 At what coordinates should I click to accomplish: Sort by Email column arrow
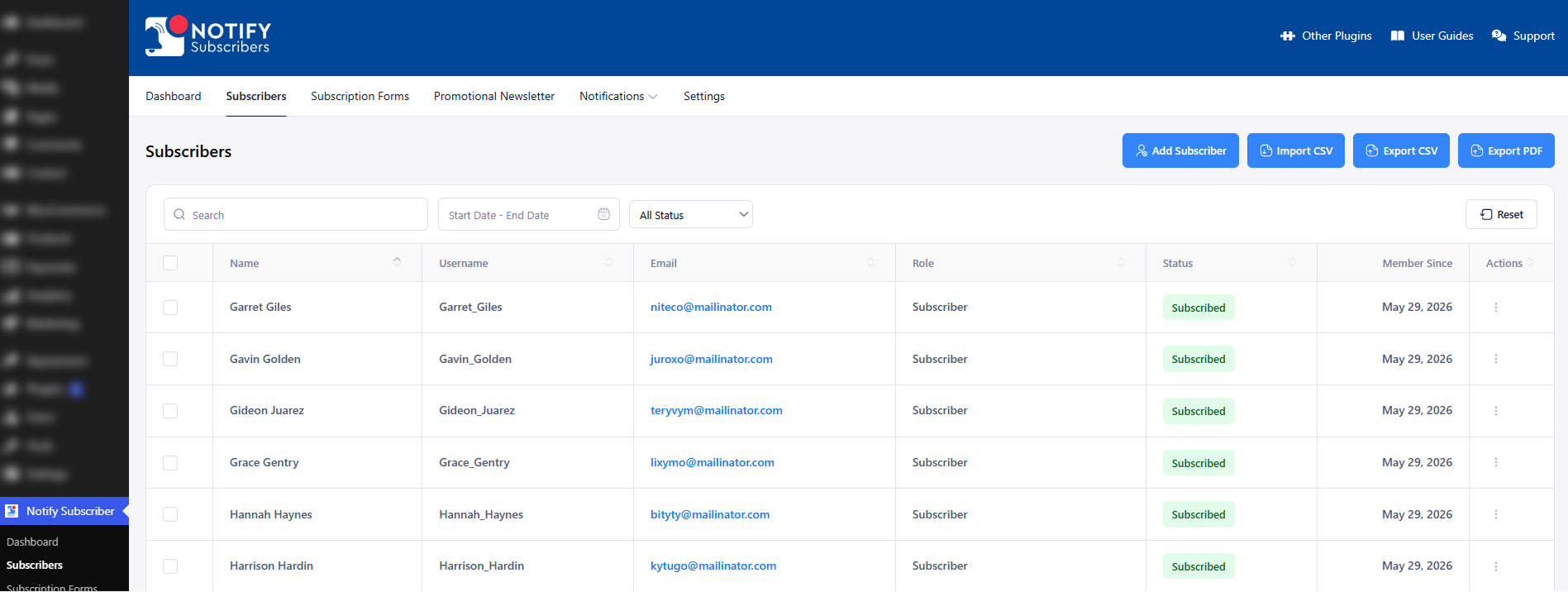[x=871, y=262]
